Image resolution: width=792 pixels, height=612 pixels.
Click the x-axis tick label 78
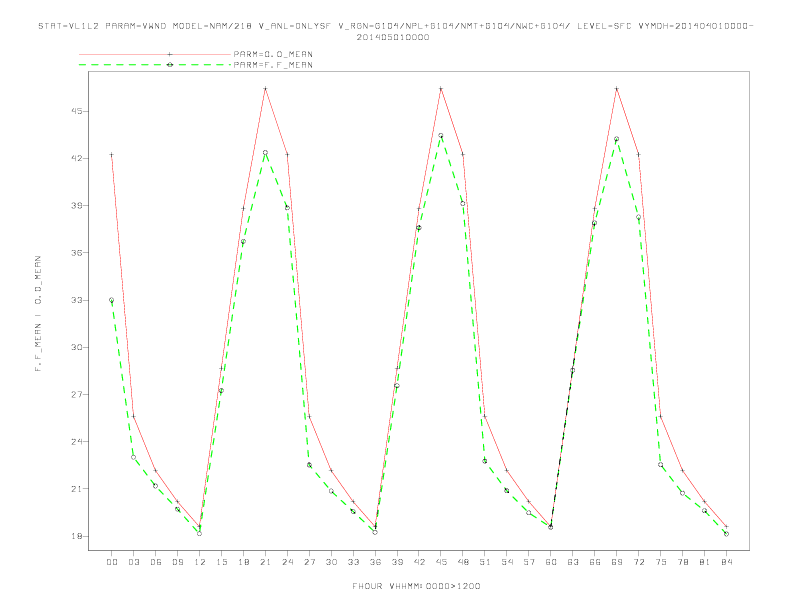[682, 562]
